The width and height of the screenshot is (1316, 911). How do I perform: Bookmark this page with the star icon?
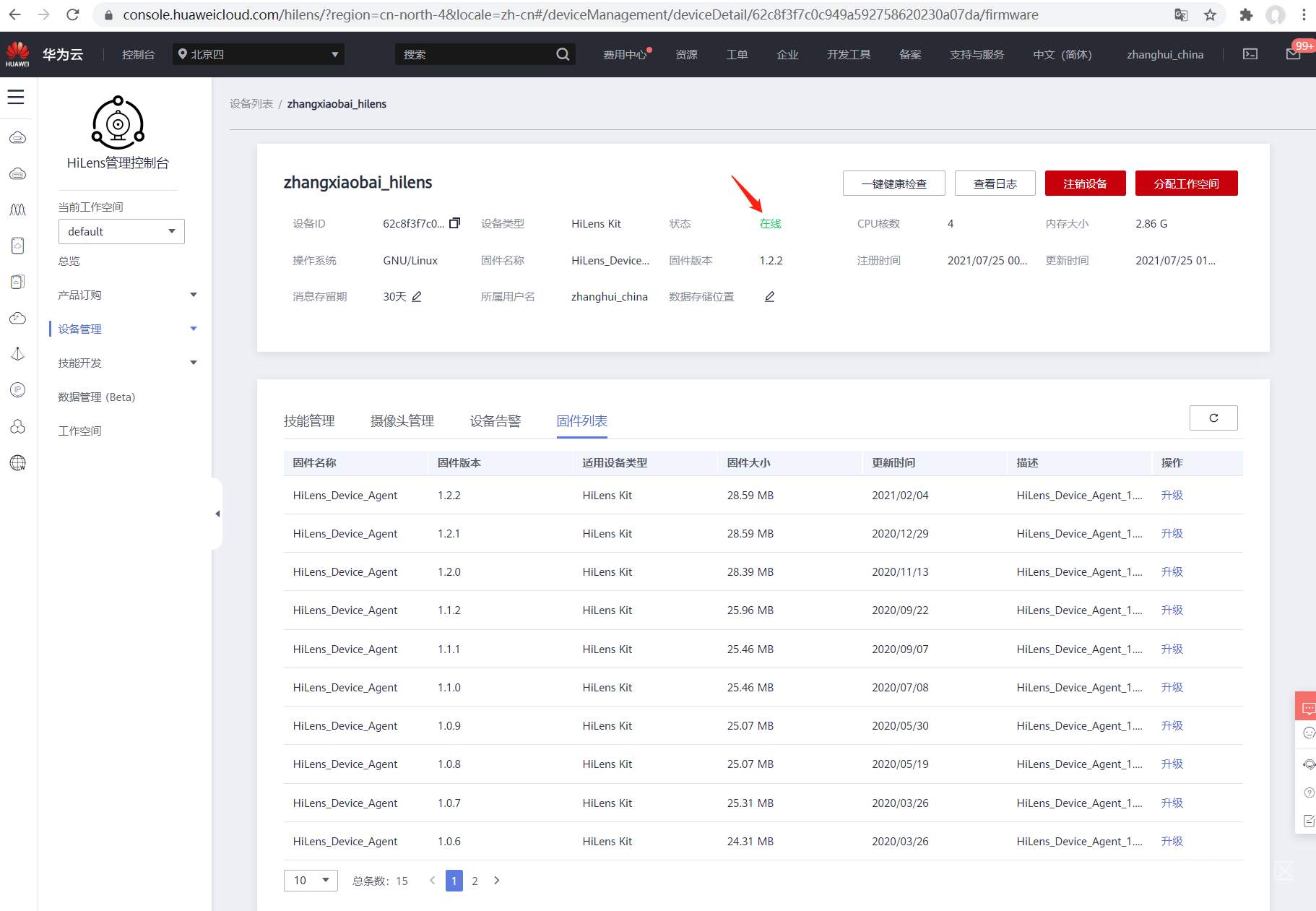(1210, 14)
